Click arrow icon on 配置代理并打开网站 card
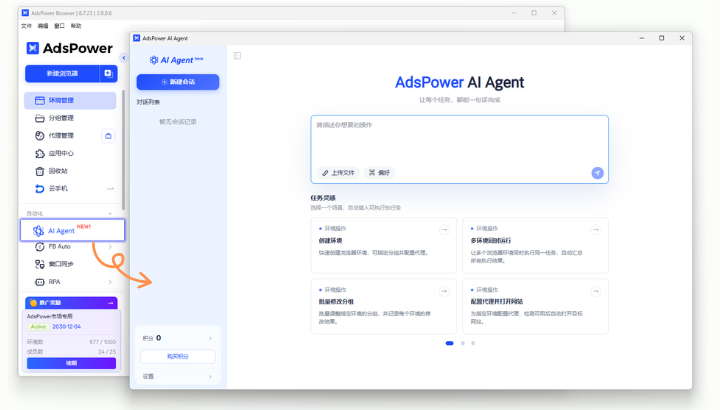This screenshot has height=410, width=720. click(x=596, y=291)
